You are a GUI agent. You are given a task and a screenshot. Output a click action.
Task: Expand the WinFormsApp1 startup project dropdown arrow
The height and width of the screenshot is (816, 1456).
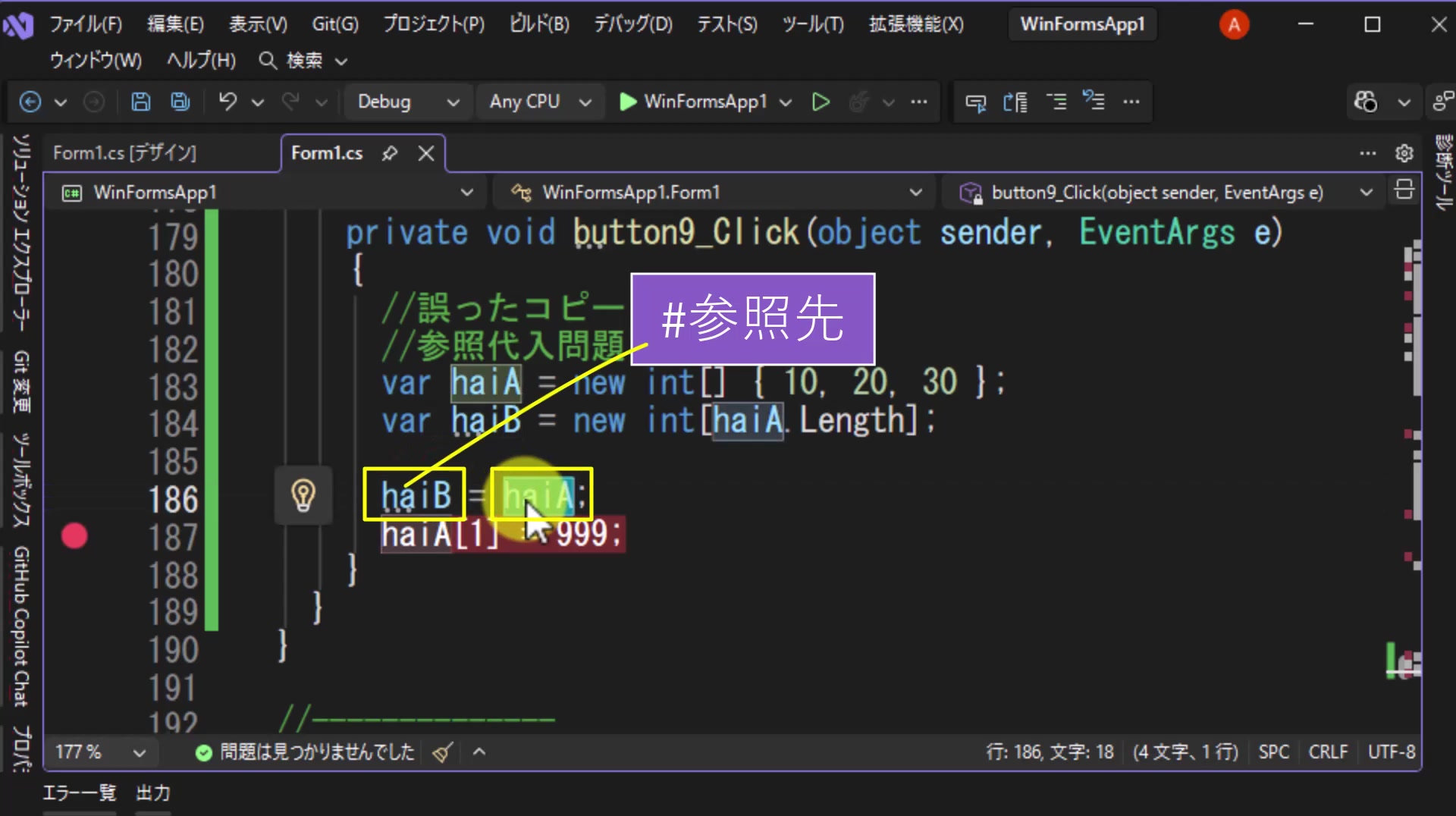[786, 102]
